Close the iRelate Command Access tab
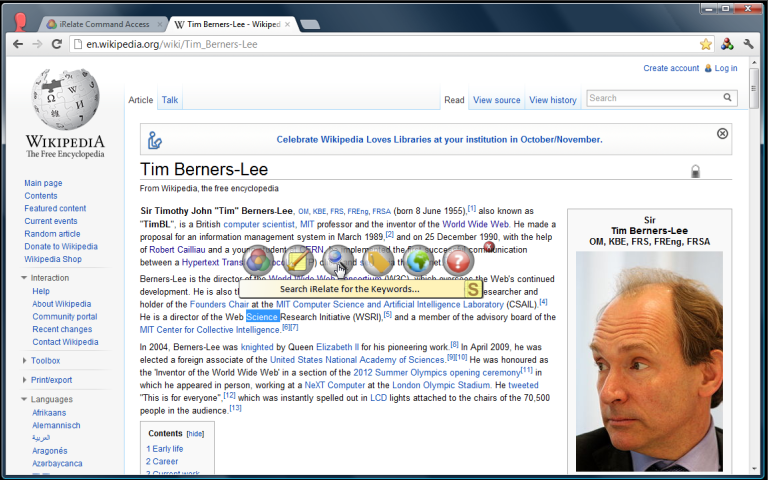Image resolution: width=768 pixels, height=480 pixels. (x=160, y=24)
